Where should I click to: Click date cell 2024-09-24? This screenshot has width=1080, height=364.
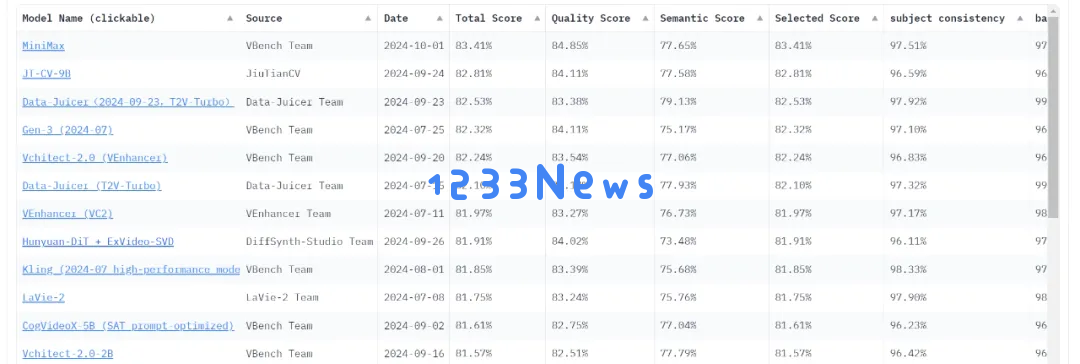(414, 74)
